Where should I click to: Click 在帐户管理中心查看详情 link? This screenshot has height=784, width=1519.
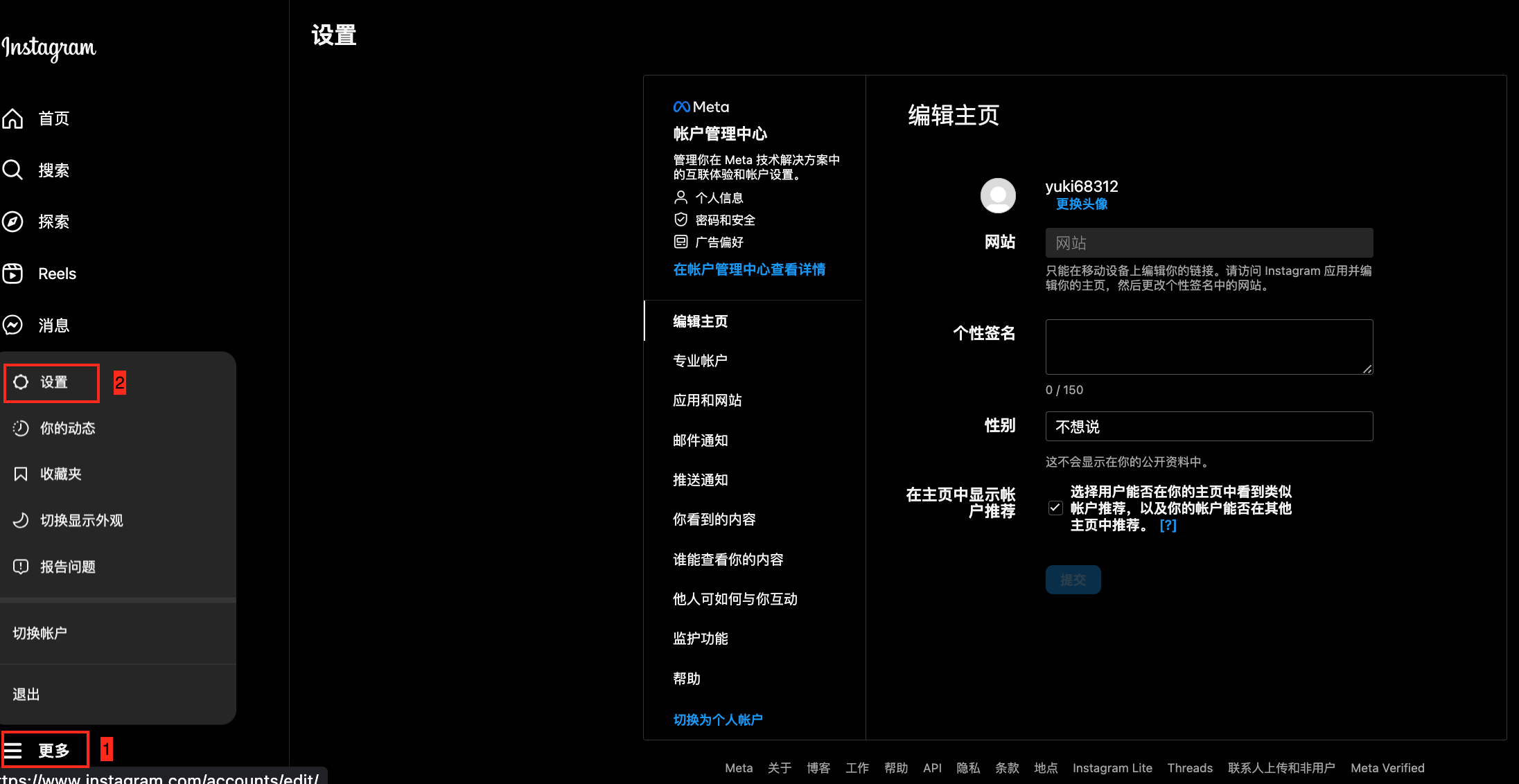(749, 269)
